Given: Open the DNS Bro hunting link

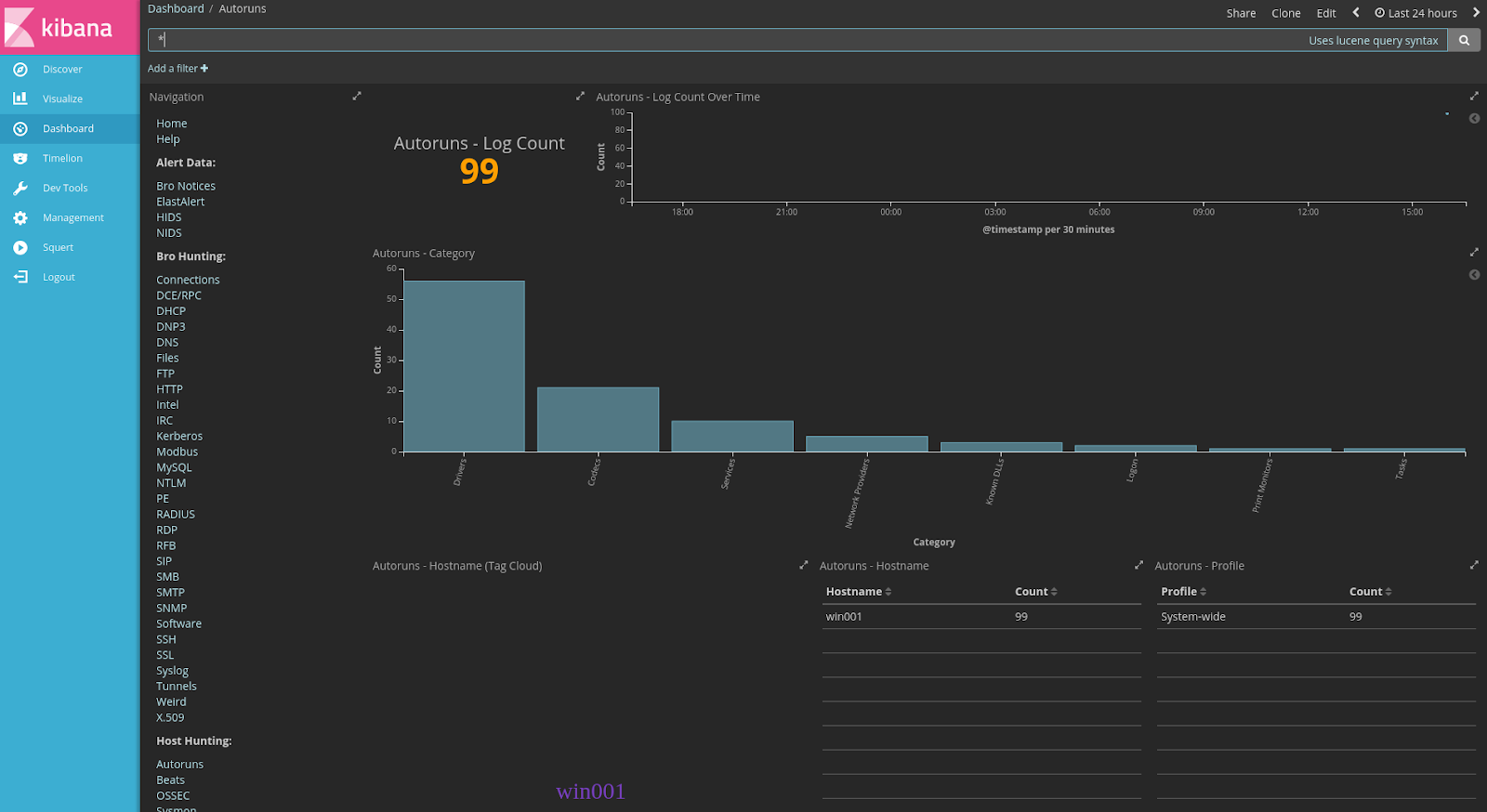Looking at the screenshot, I should pyautogui.click(x=167, y=342).
